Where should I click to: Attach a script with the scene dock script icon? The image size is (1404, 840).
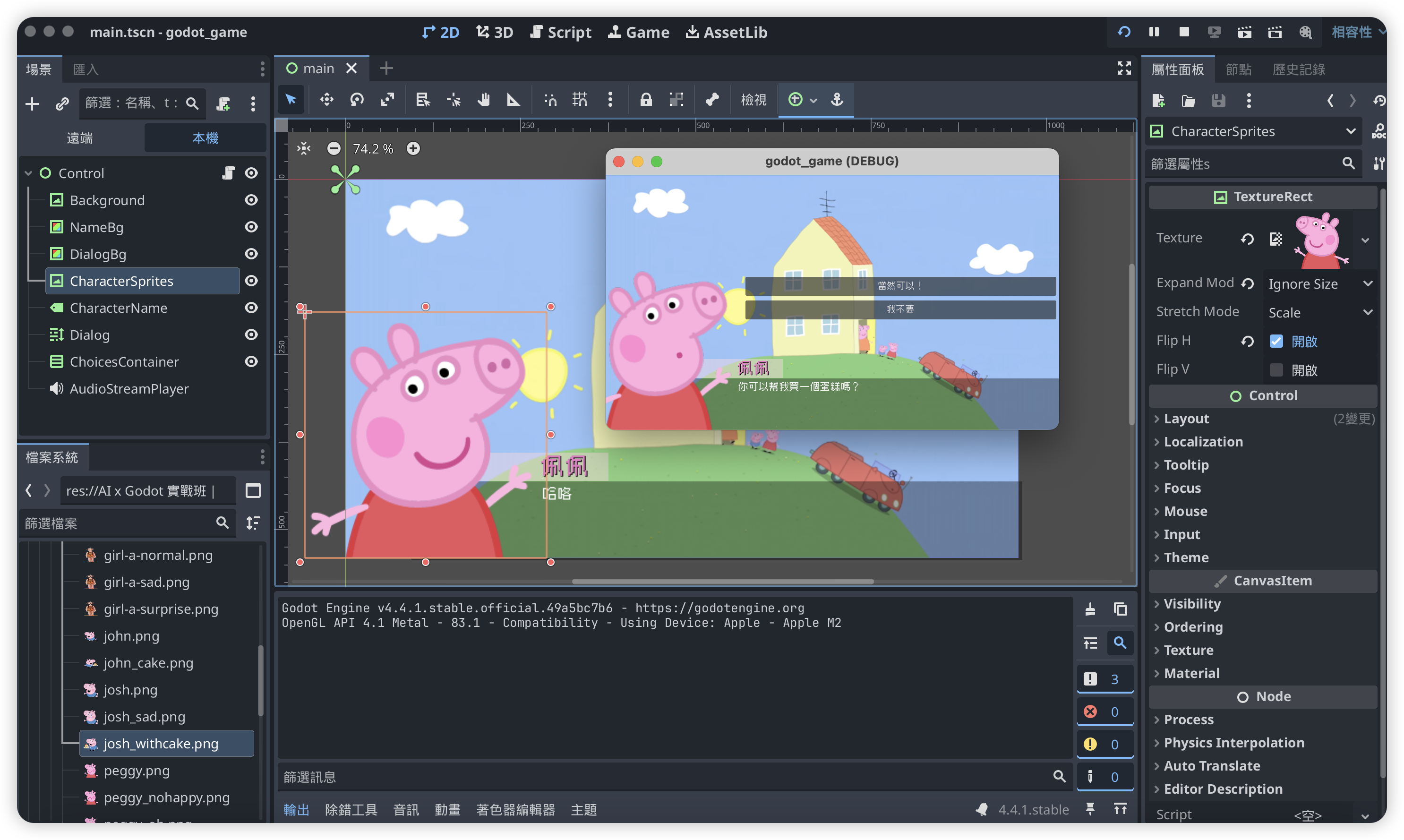pos(223,103)
